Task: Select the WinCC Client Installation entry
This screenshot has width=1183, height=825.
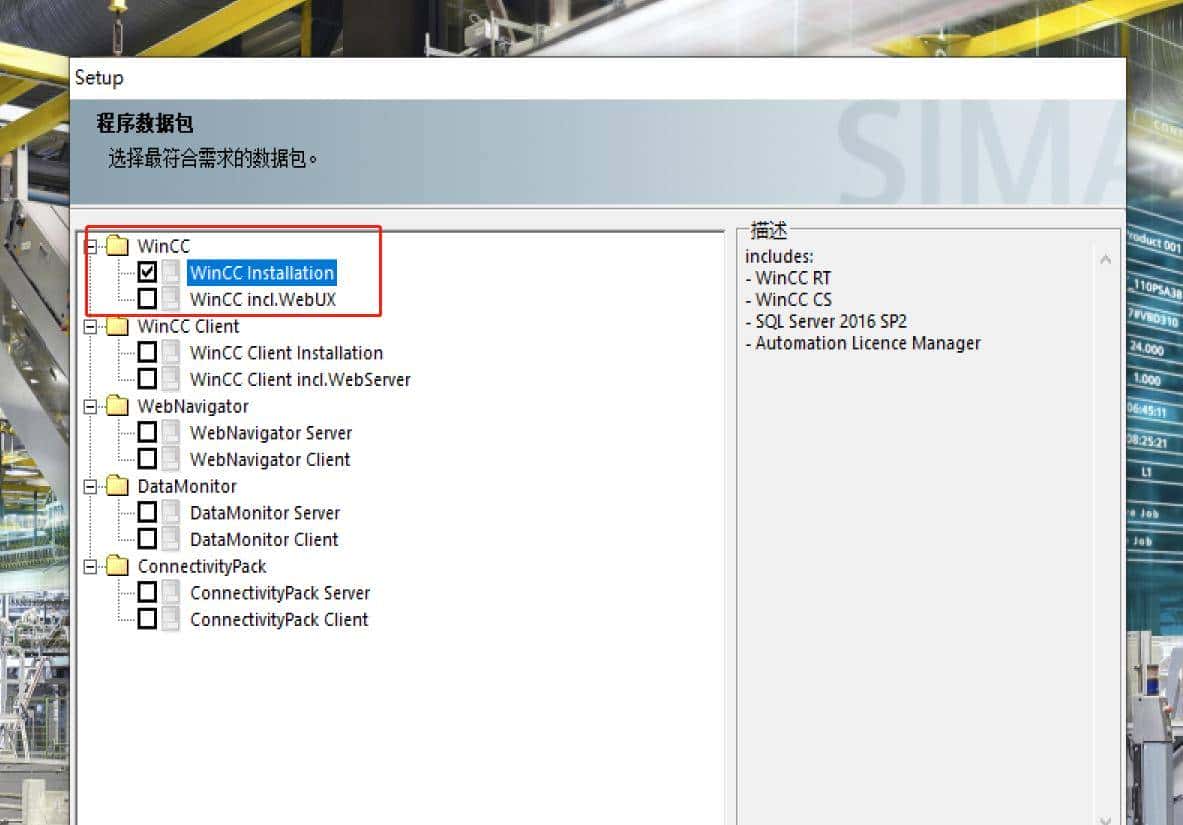Action: tap(286, 352)
